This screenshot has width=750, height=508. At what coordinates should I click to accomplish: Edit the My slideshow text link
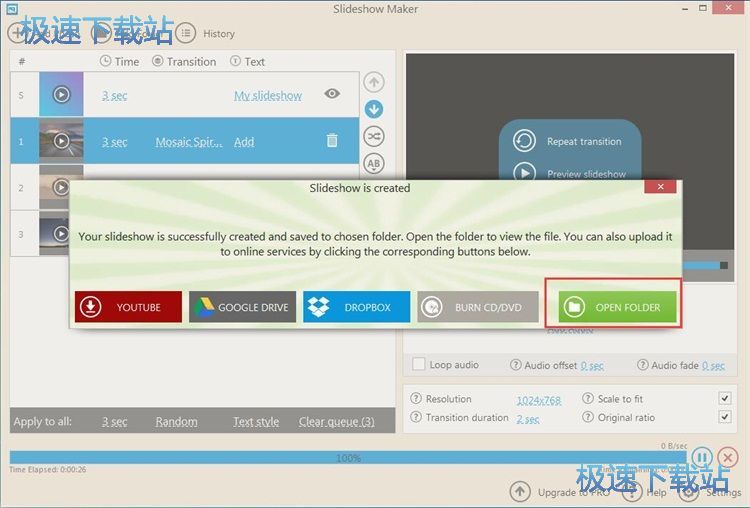(x=268, y=95)
